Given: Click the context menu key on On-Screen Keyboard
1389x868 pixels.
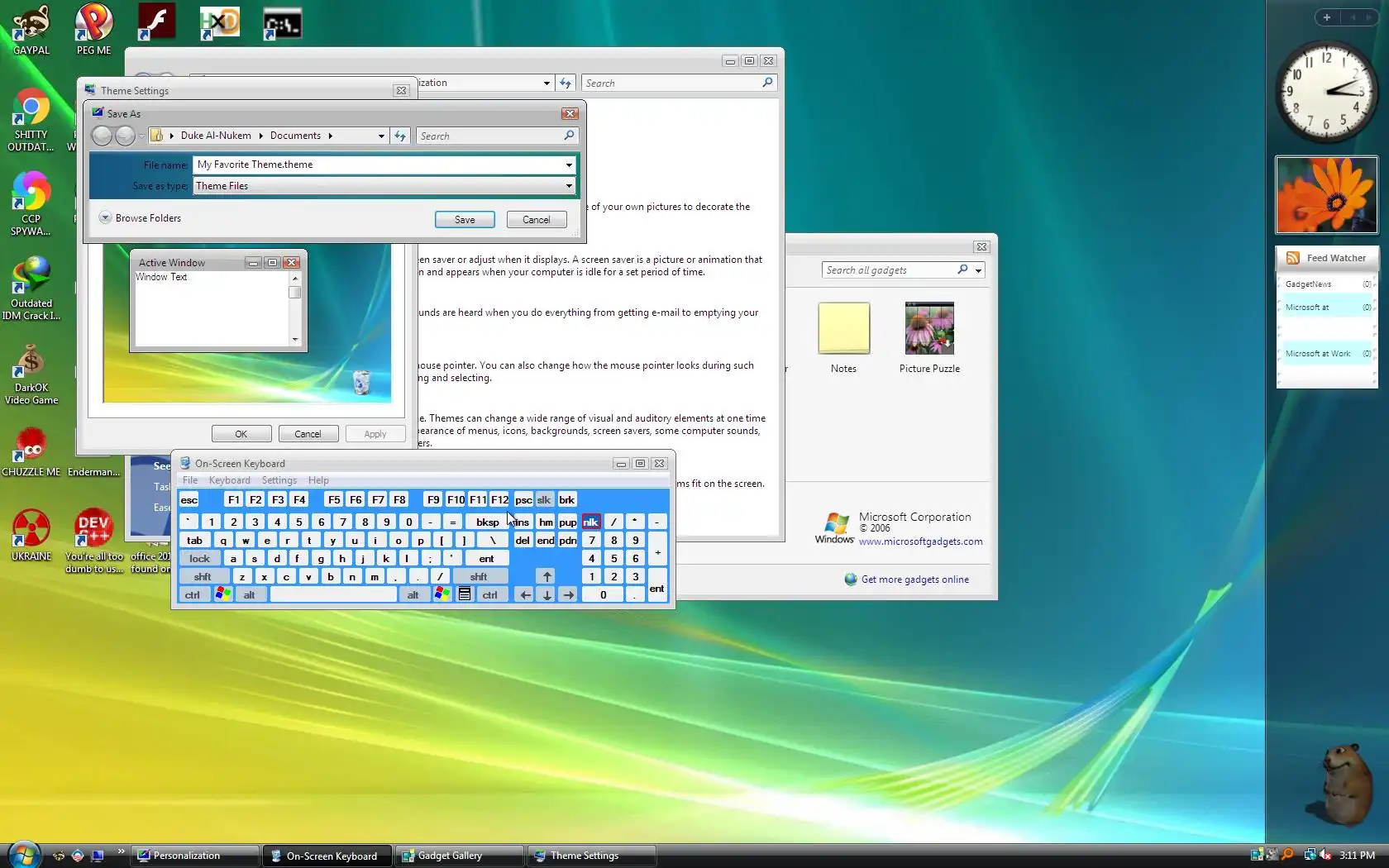Looking at the screenshot, I should tap(465, 594).
